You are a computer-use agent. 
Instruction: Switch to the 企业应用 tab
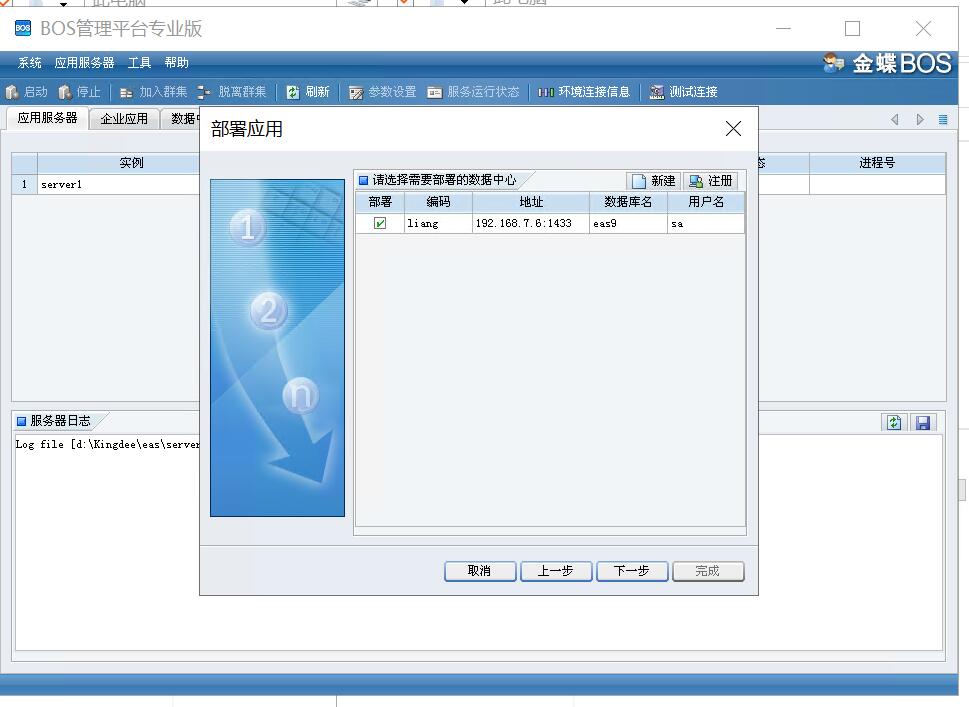coord(124,119)
